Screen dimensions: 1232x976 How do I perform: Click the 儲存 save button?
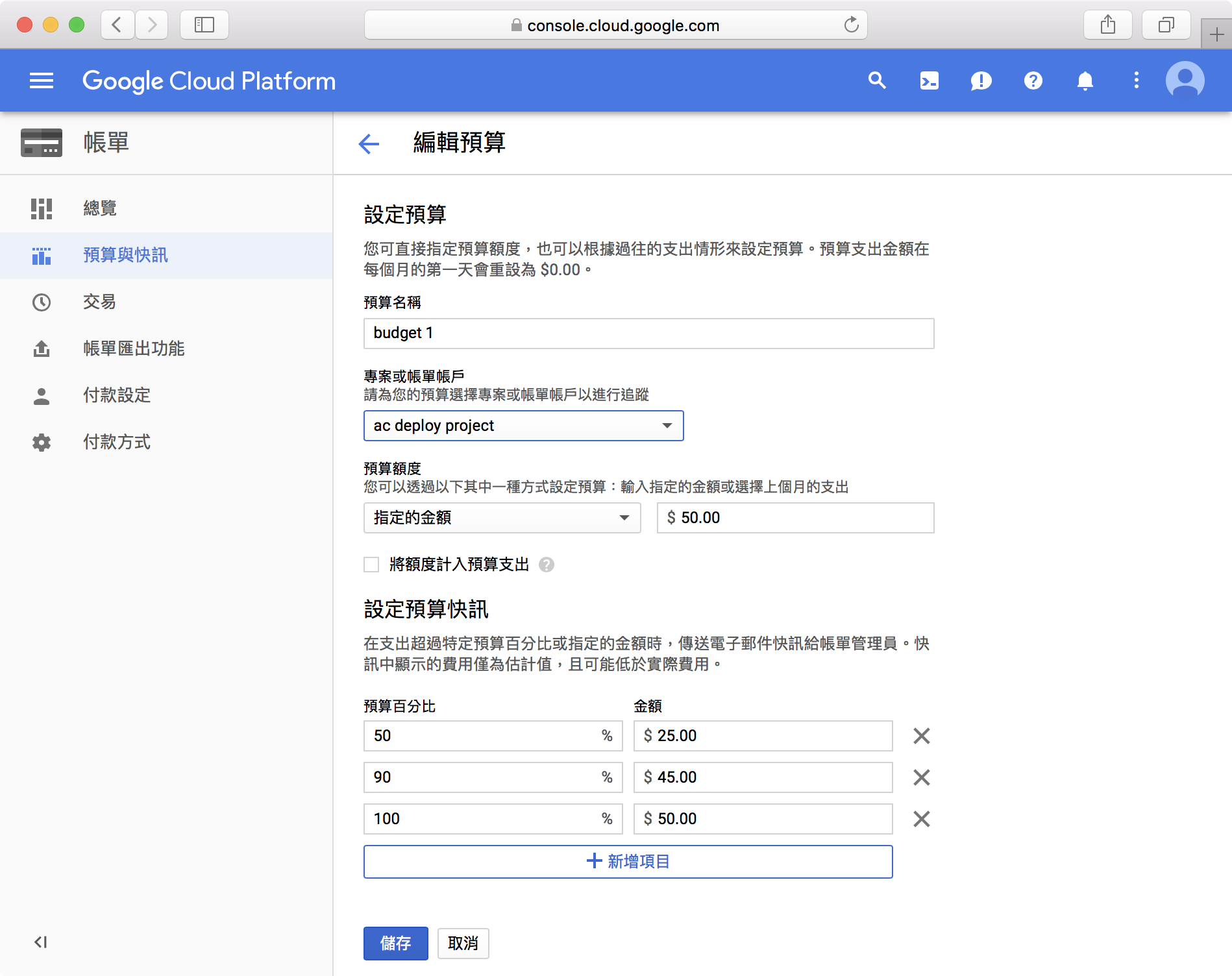(396, 944)
